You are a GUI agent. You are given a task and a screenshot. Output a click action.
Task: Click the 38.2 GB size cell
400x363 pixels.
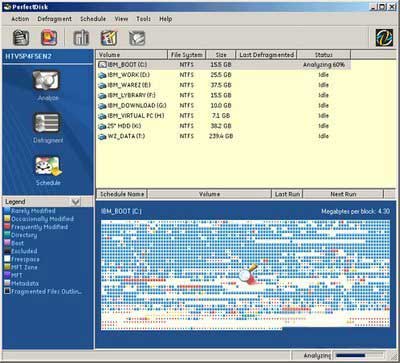pos(221,126)
